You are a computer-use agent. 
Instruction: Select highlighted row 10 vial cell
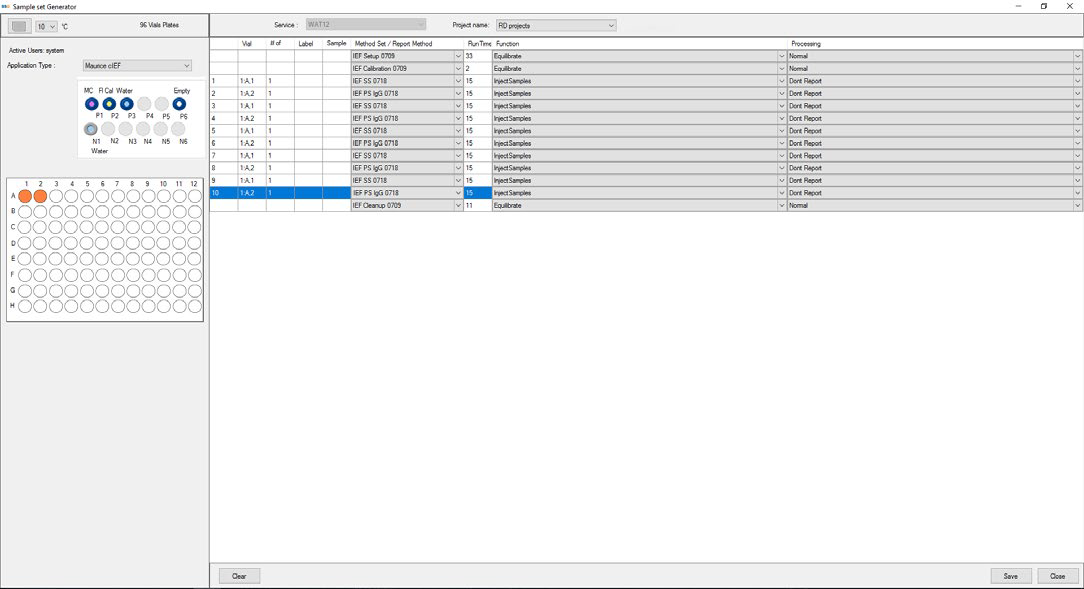point(251,193)
